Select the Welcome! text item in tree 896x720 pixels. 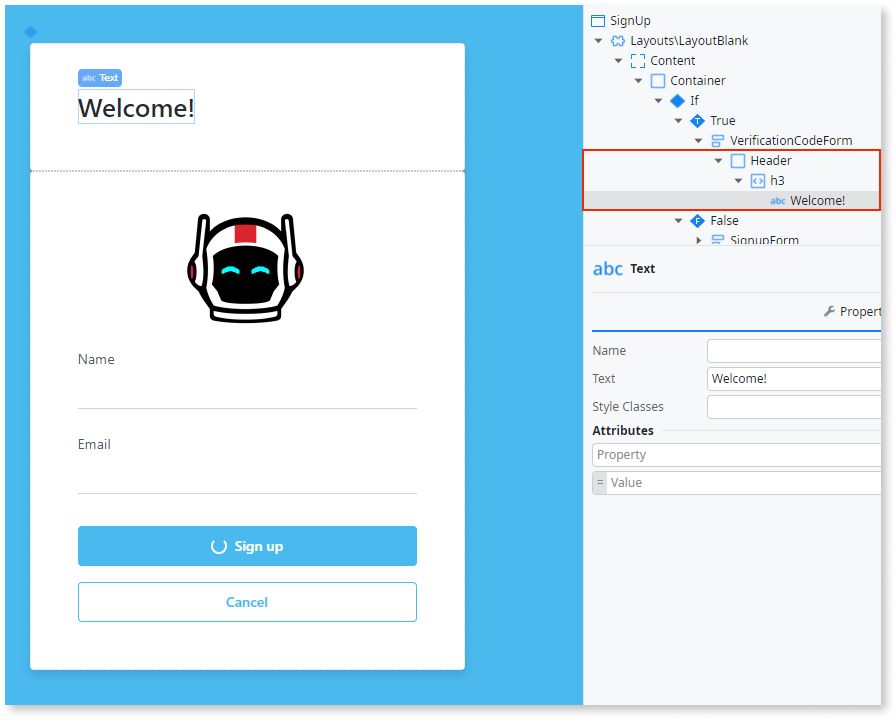tap(816, 201)
